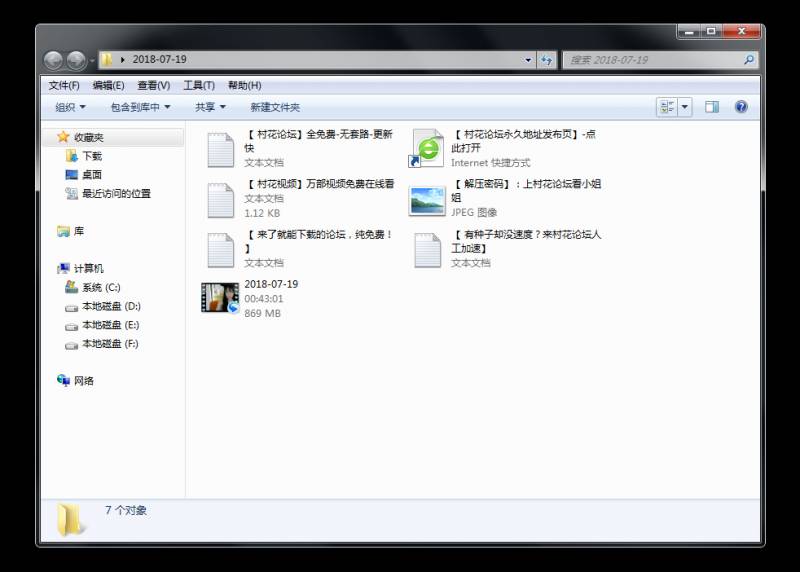Open the JPEG image file icon
This screenshot has height=572, width=800.
428,200
